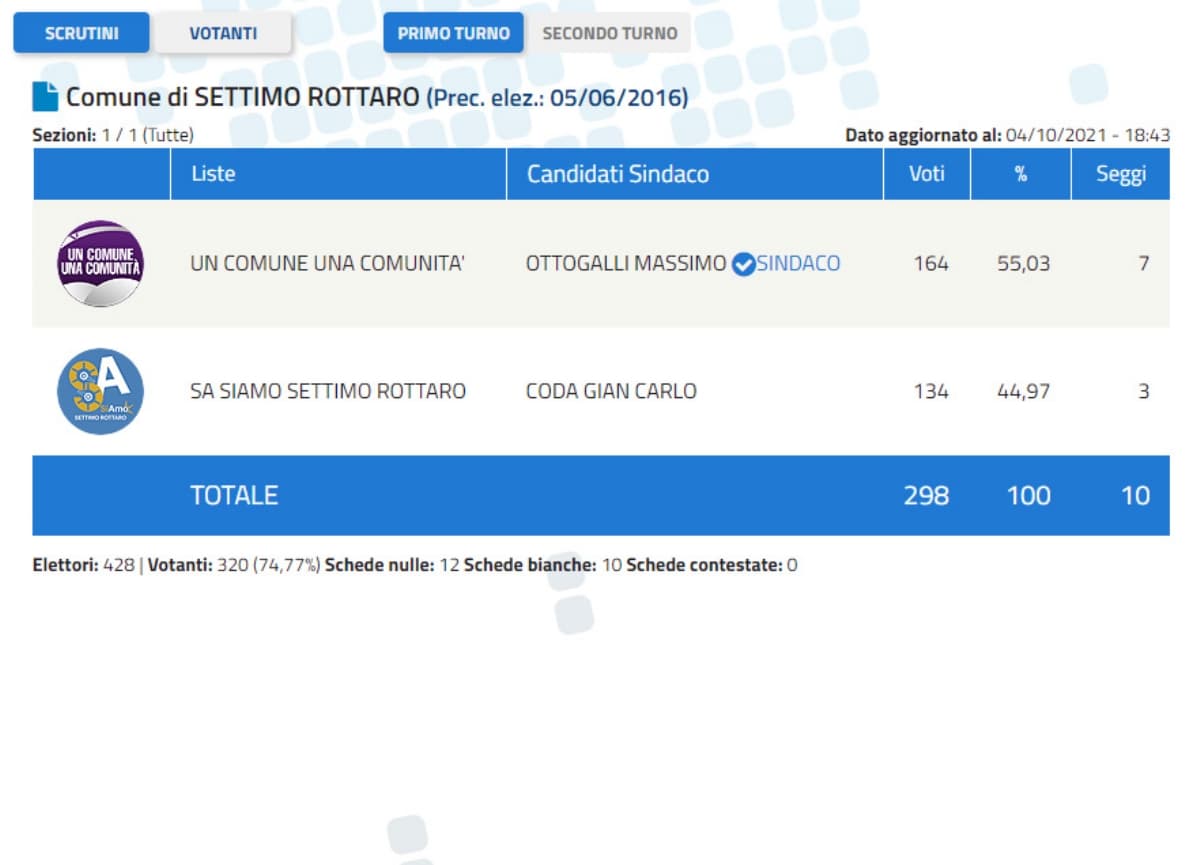Click the blue SA Siamo Settimo Rottaro logo
Image resolution: width=1200 pixels, height=865 pixels.
(100, 391)
